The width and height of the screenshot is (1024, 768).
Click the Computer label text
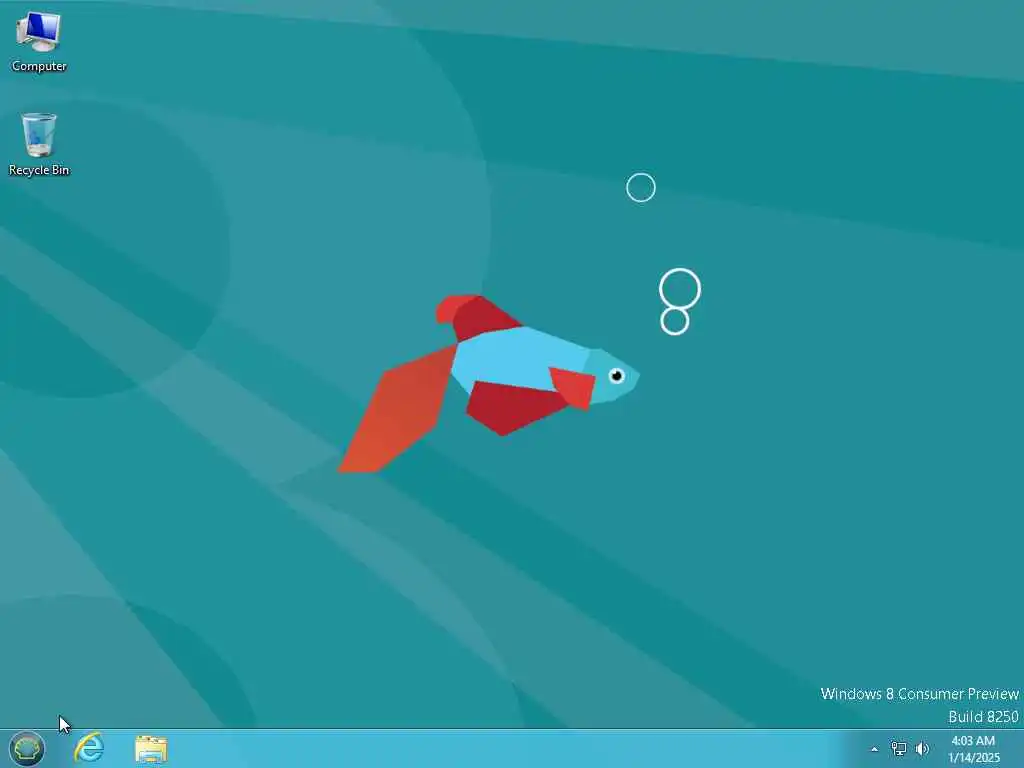coord(39,66)
